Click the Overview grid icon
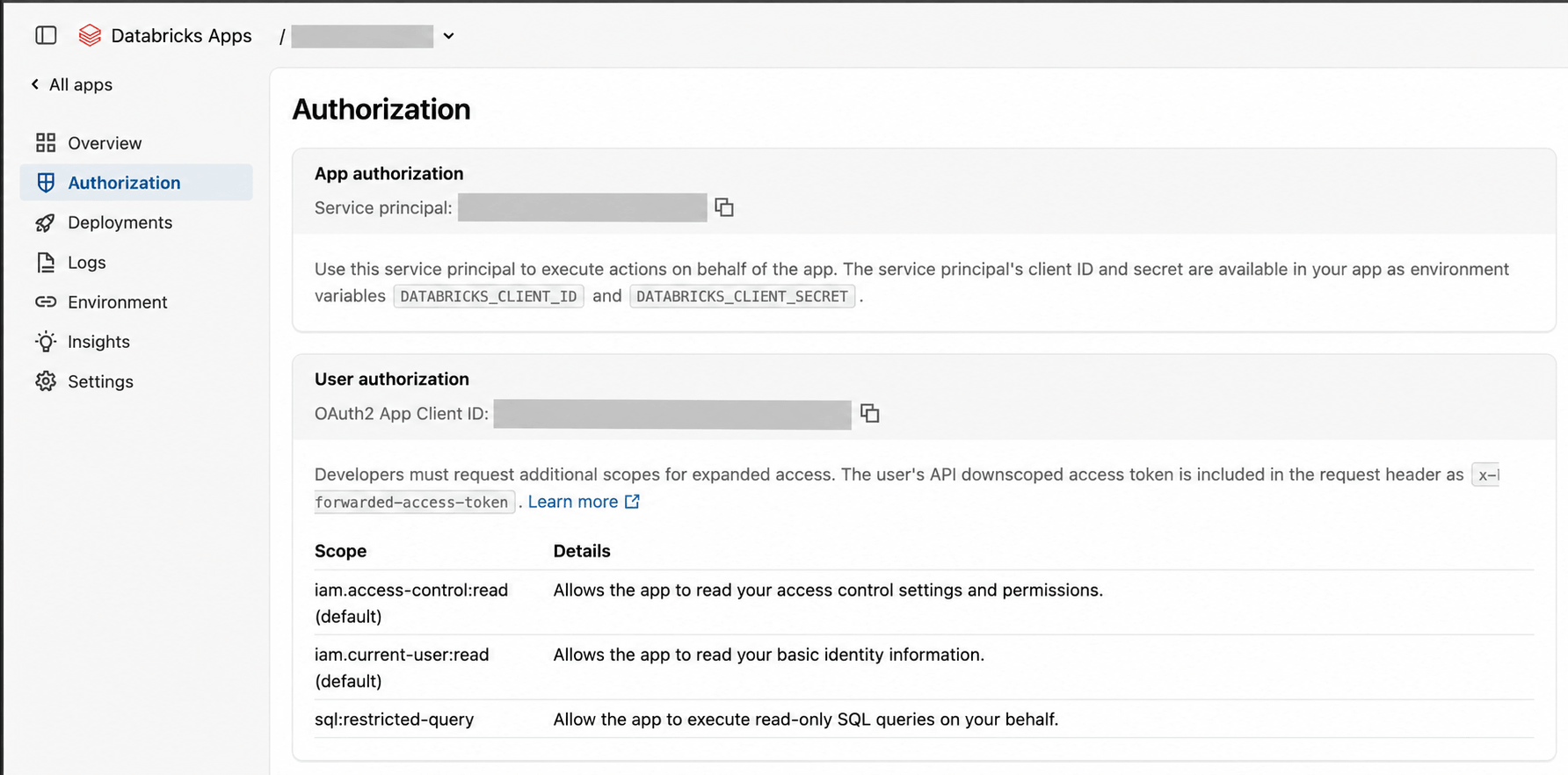This screenshot has width=1568, height=775. point(46,142)
